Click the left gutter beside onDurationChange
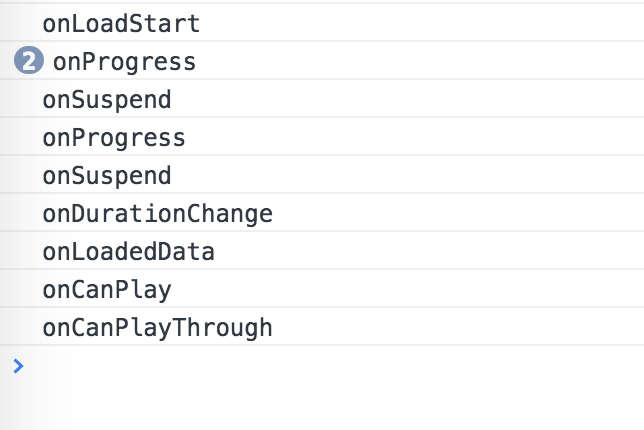The height and width of the screenshot is (430, 644). (21, 214)
